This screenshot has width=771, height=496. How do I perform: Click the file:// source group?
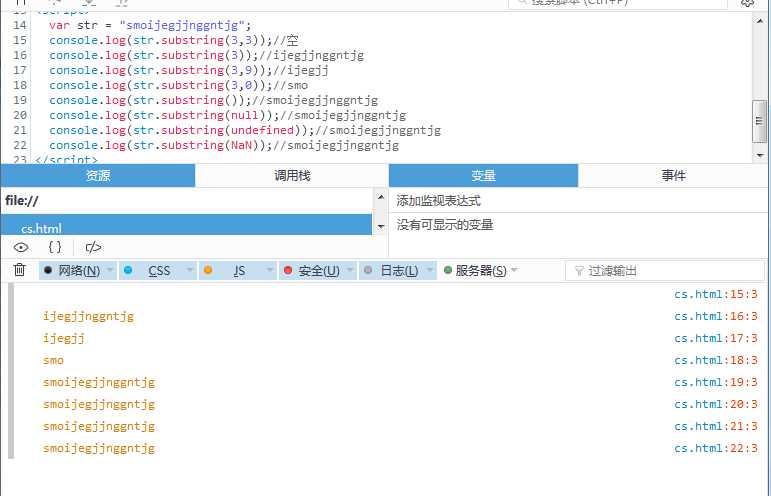click(x=186, y=201)
